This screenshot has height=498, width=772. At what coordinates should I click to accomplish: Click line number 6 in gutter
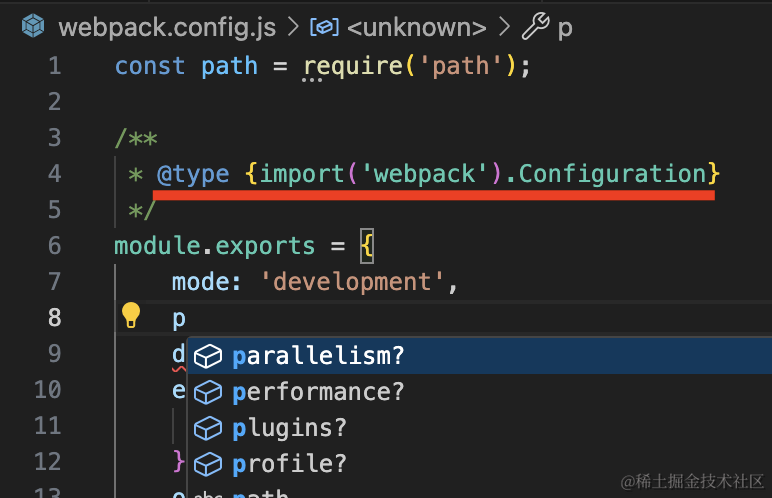55,245
